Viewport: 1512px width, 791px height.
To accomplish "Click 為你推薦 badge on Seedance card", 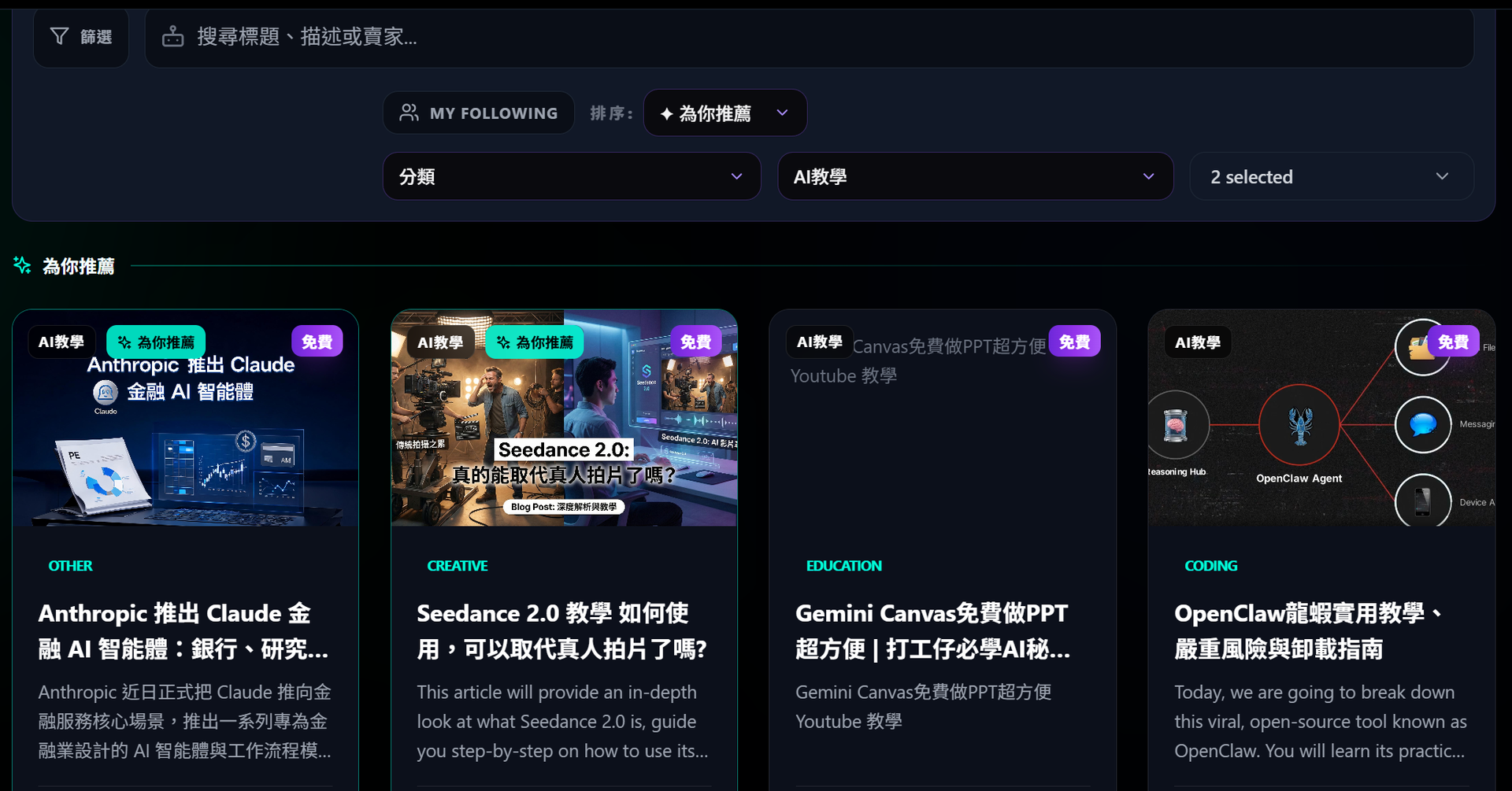I will pyautogui.click(x=535, y=342).
